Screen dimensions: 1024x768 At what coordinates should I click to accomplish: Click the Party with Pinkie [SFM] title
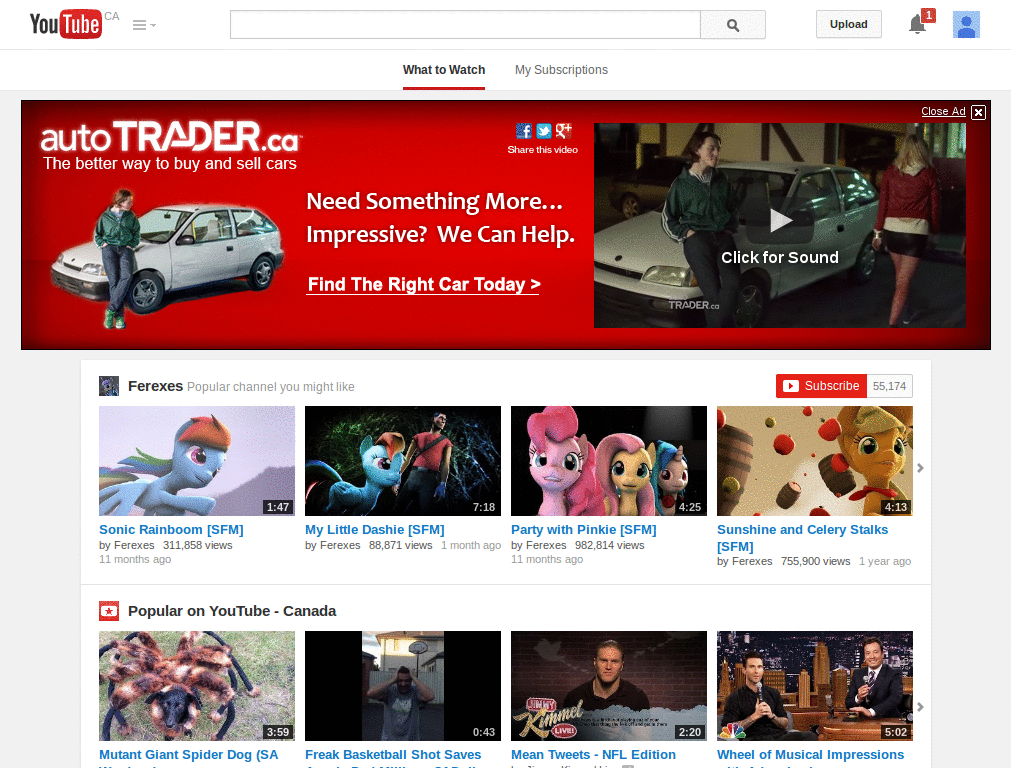coord(584,530)
